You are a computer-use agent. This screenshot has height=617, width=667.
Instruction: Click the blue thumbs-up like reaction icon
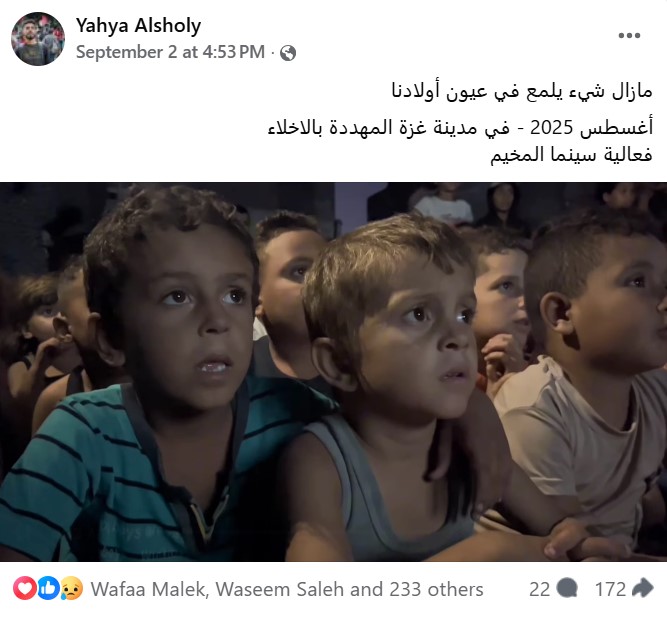coord(49,588)
